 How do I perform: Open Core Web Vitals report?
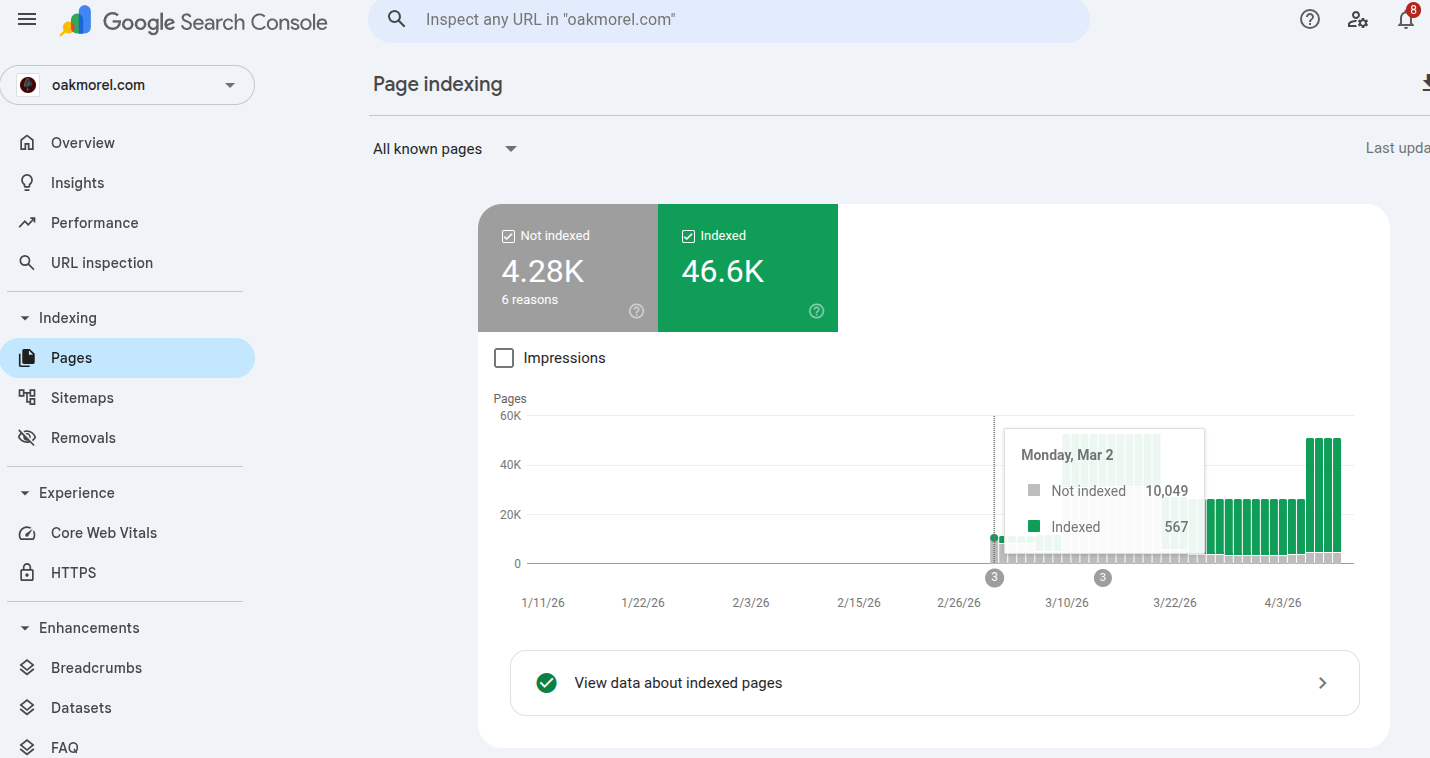click(x=127, y=533)
